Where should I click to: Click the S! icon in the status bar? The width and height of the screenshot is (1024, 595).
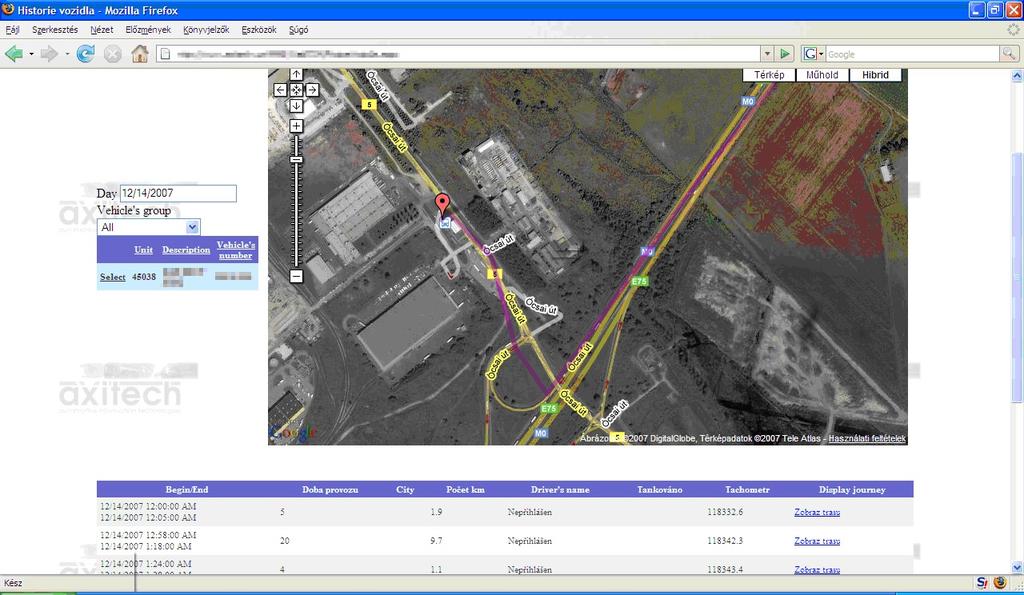tap(982, 583)
